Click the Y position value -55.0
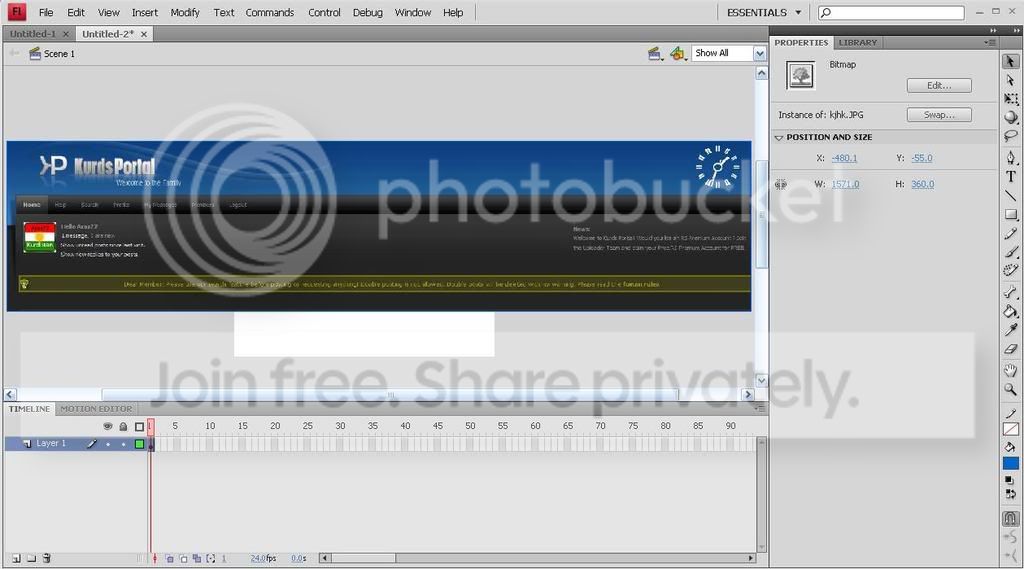 pos(921,158)
